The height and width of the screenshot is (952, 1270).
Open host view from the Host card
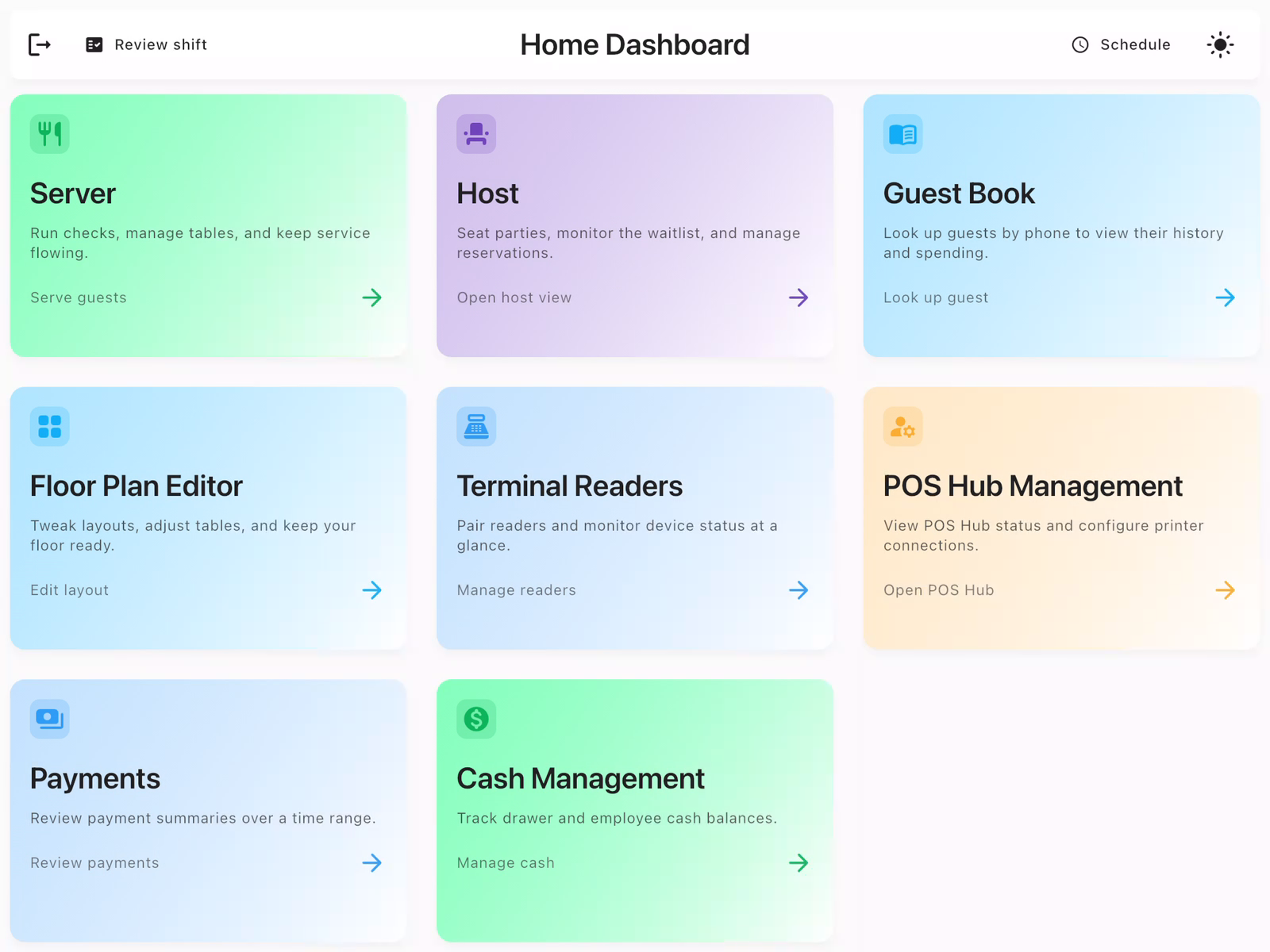click(514, 297)
